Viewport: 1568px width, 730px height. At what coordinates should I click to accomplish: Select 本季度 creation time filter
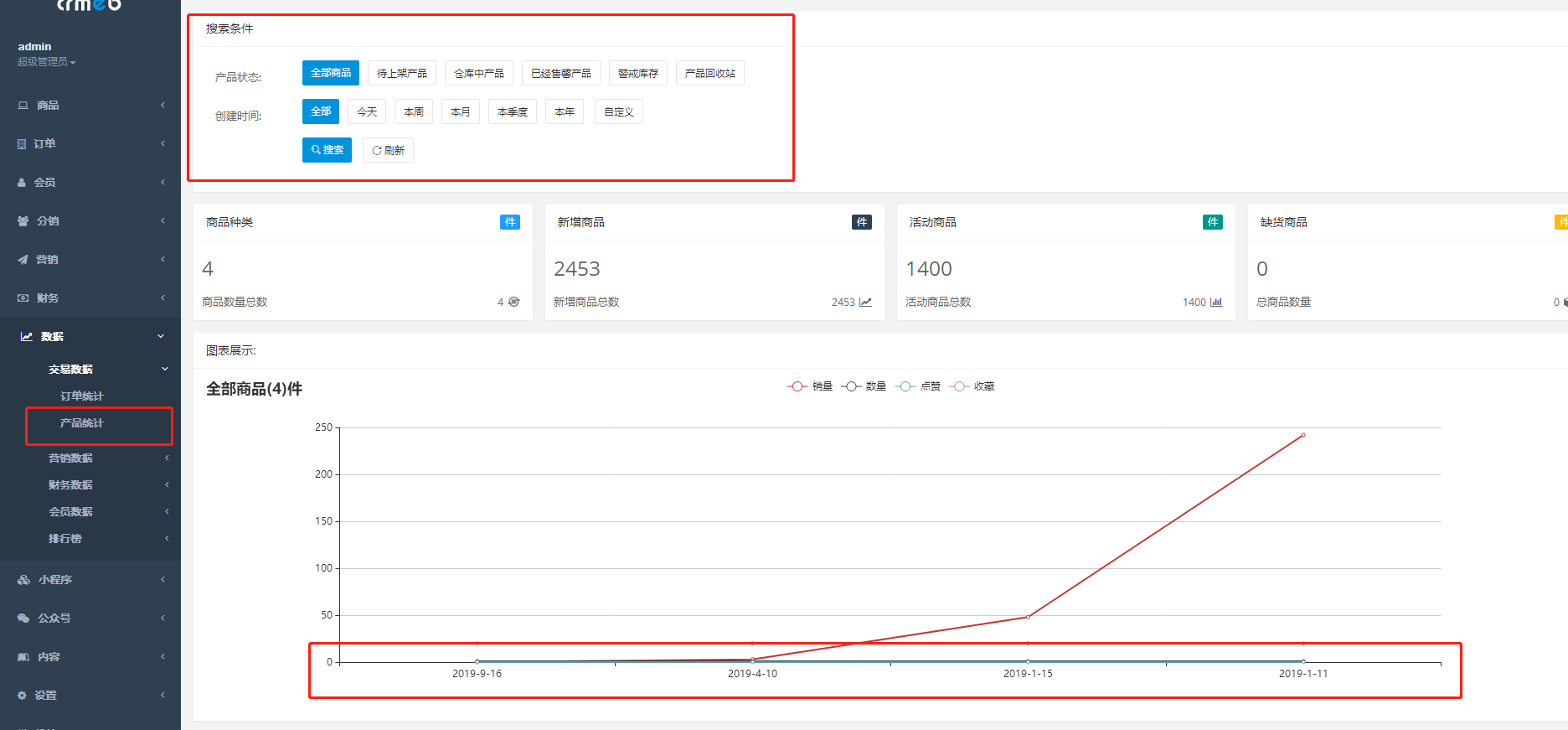pyautogui.click(x=513, y=111)
